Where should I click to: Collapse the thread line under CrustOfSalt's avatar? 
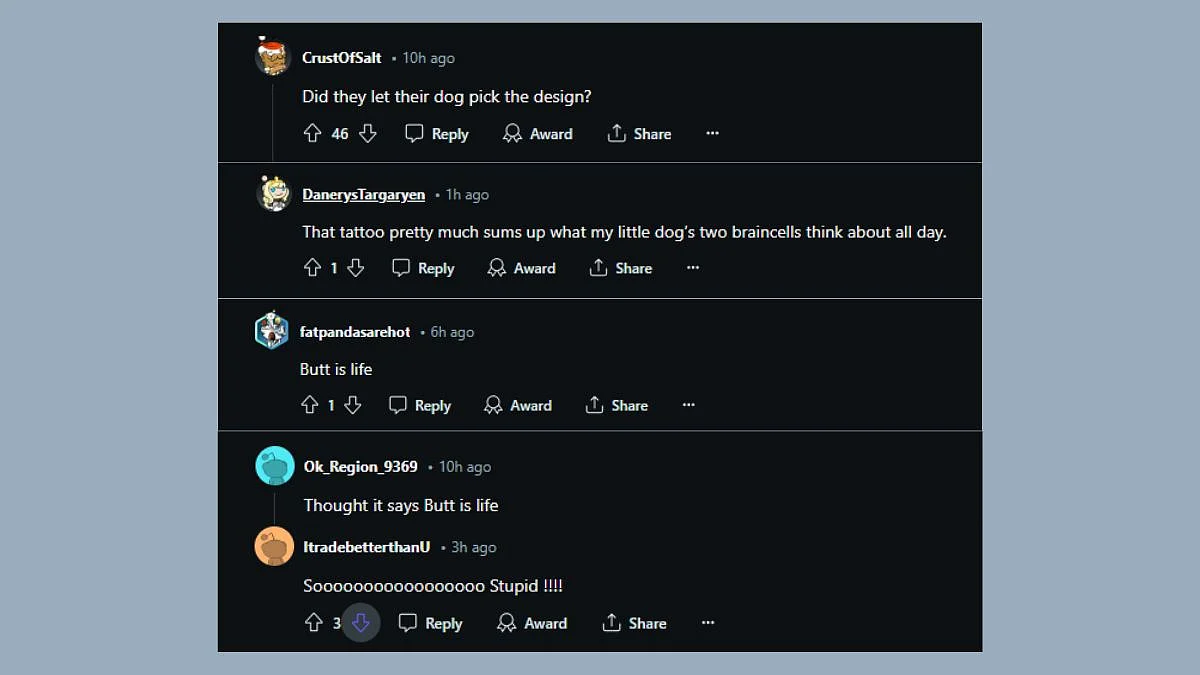(273, 122)
